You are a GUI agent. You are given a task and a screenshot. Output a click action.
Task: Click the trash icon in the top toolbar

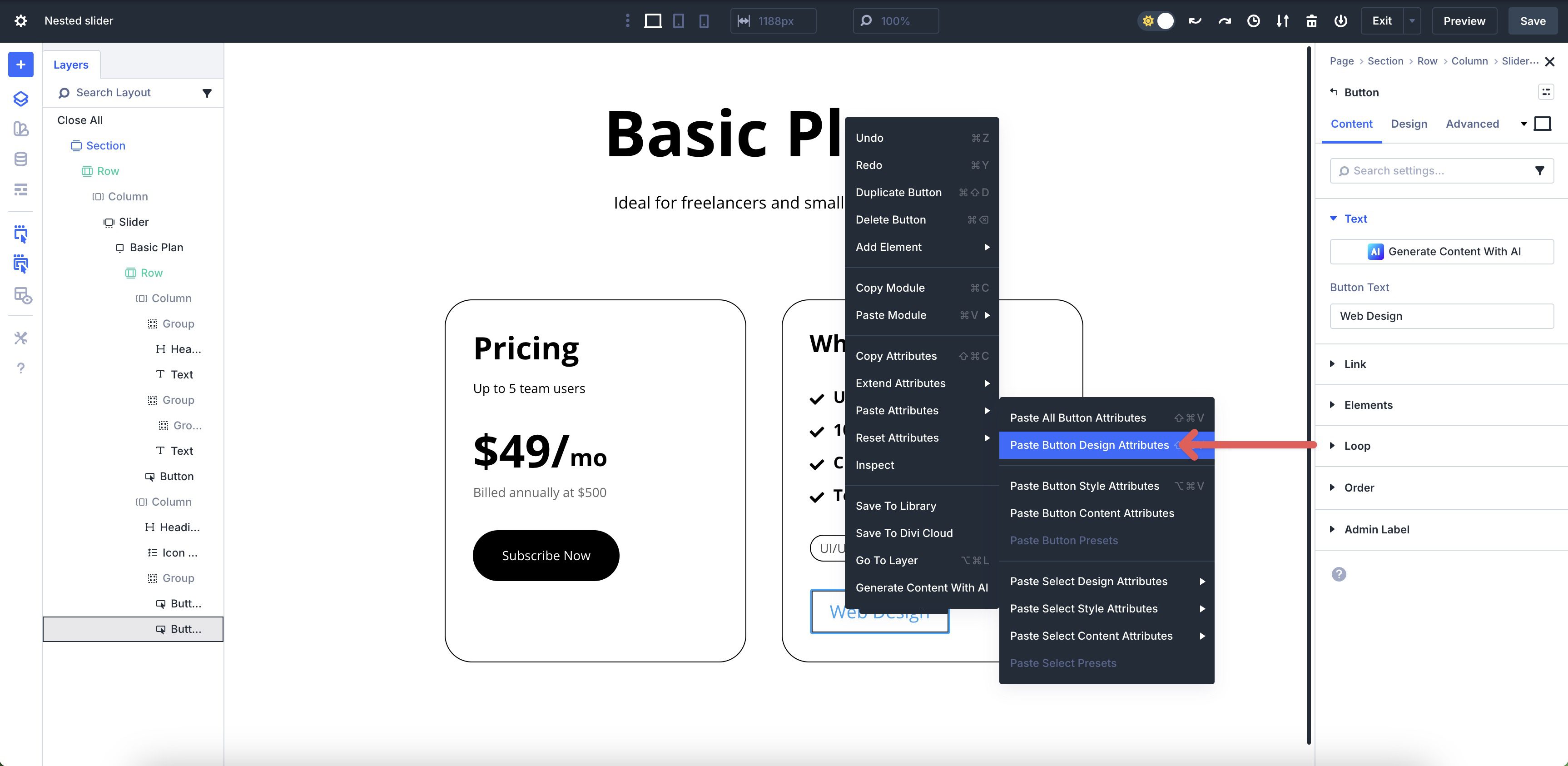point(1312,21)
